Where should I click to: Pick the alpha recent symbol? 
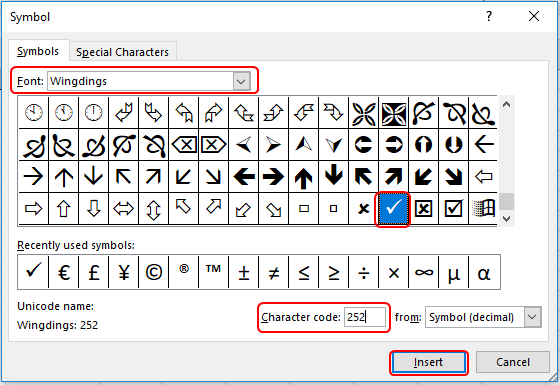pos(484,272)
